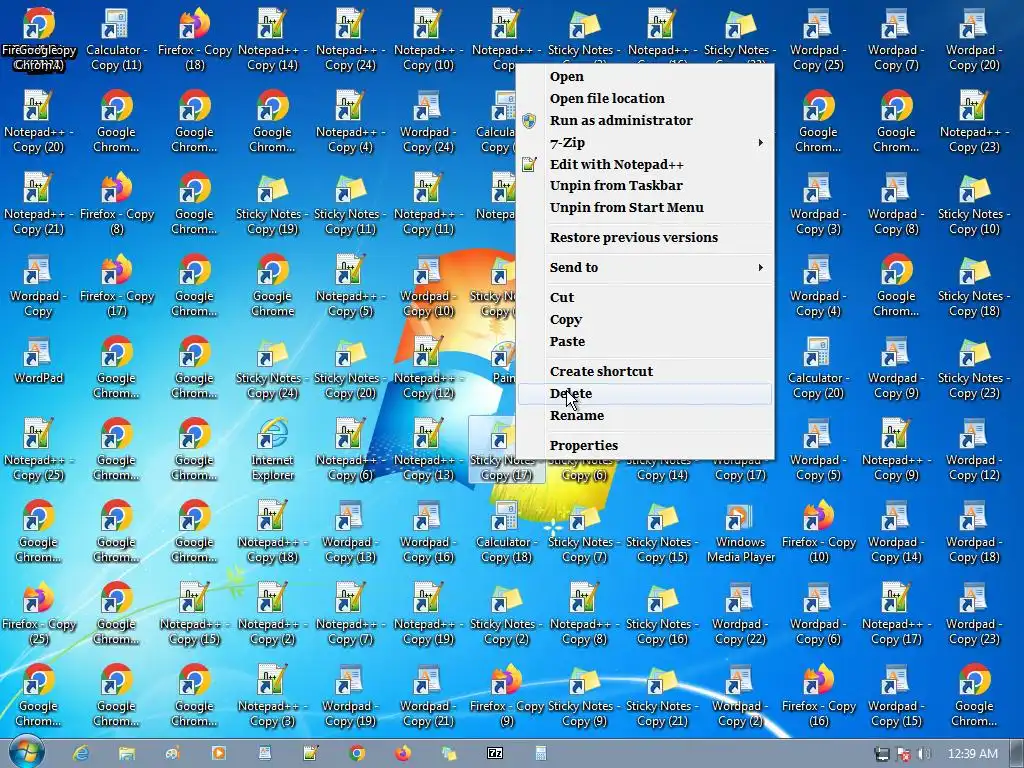Select the Notepad++ - Copy (3) desktop icon
Image resolution: width=1024 pixels, height=768 pixels.
[x=272, y=696]
